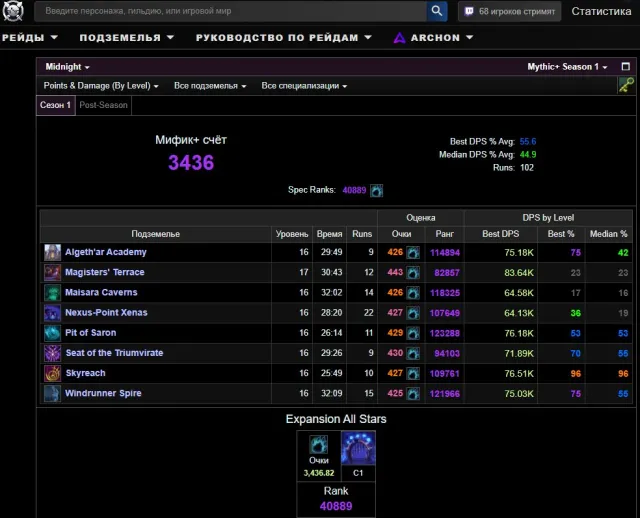
Task: Click the Pit of Saron dungeon icon
Action: click(x=52, y=333)
